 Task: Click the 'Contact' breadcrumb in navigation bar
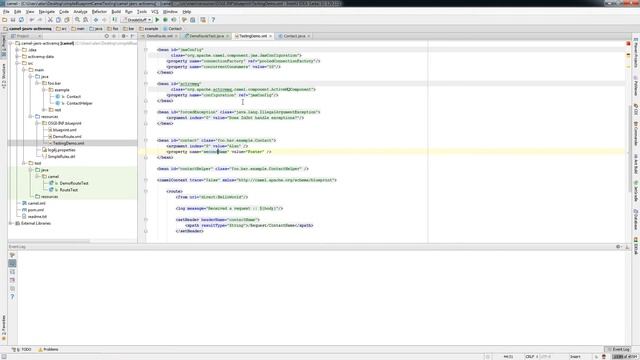(173, 29)
